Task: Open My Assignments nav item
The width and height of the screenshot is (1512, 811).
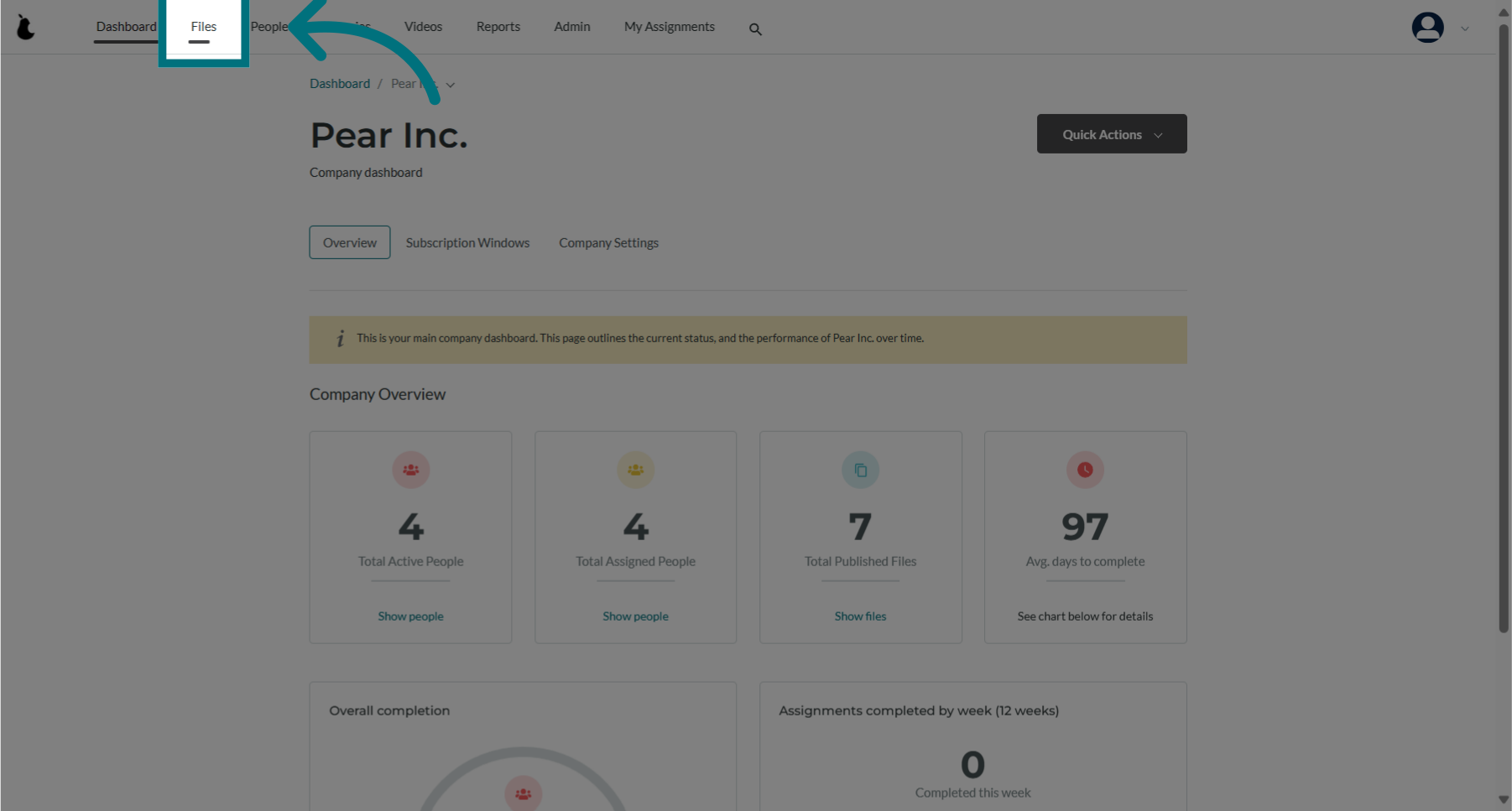Action: coord(670,27)
